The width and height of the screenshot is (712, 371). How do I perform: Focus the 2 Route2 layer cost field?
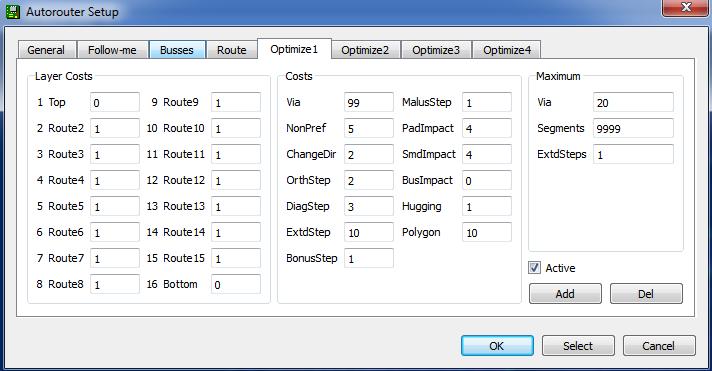click(x=115, y=128)
